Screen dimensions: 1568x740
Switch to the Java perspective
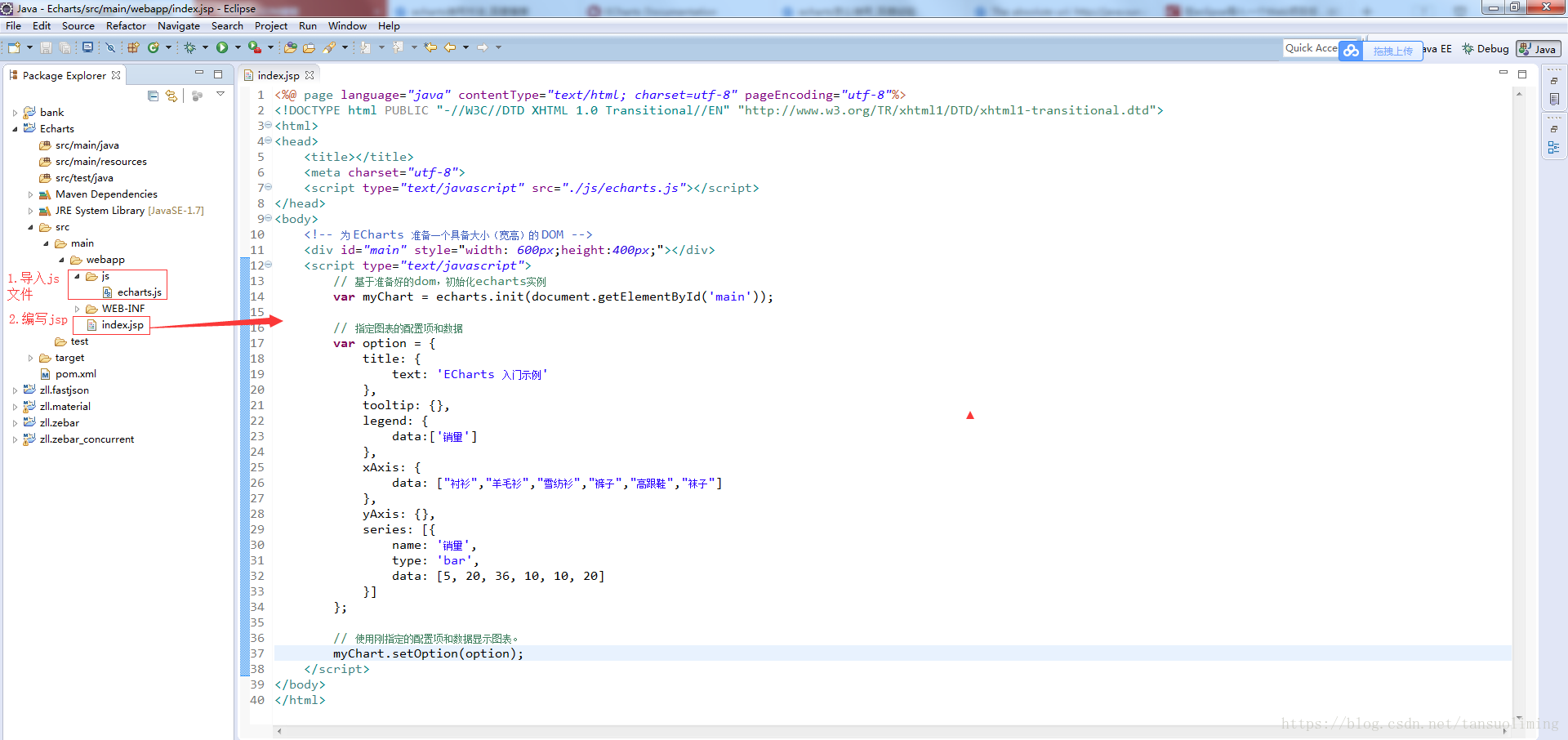(1538, 49)
